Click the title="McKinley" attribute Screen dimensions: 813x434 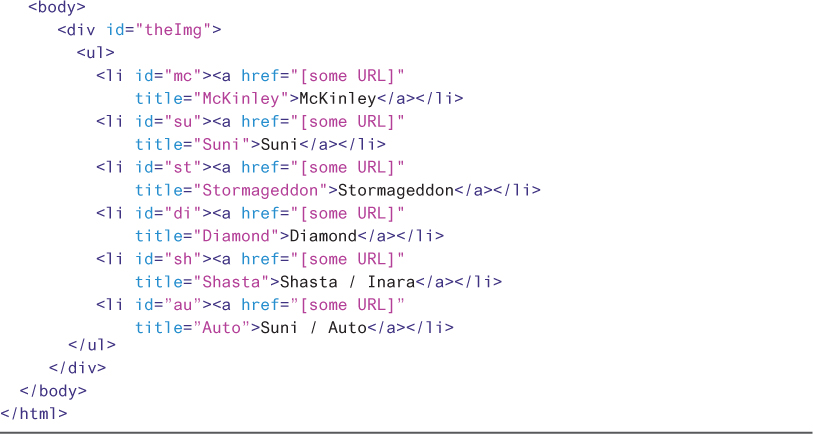(212, 99)
